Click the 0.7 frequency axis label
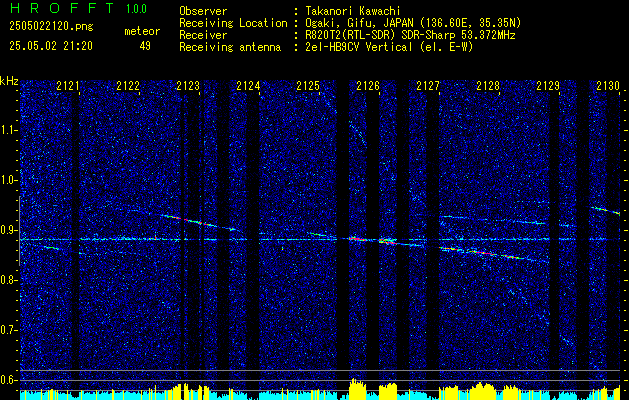Viewport: 629px width, 400px height. click(9, 330)
